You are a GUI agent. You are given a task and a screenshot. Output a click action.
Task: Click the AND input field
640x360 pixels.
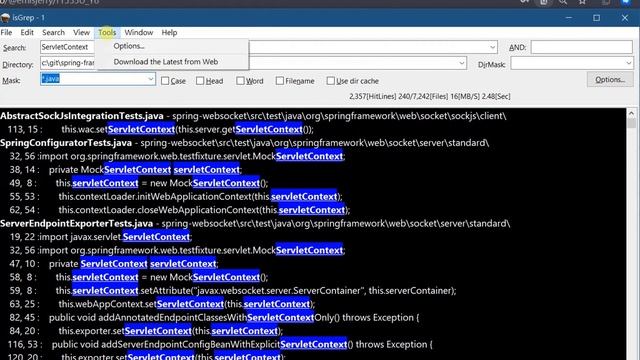pos(582,47)
